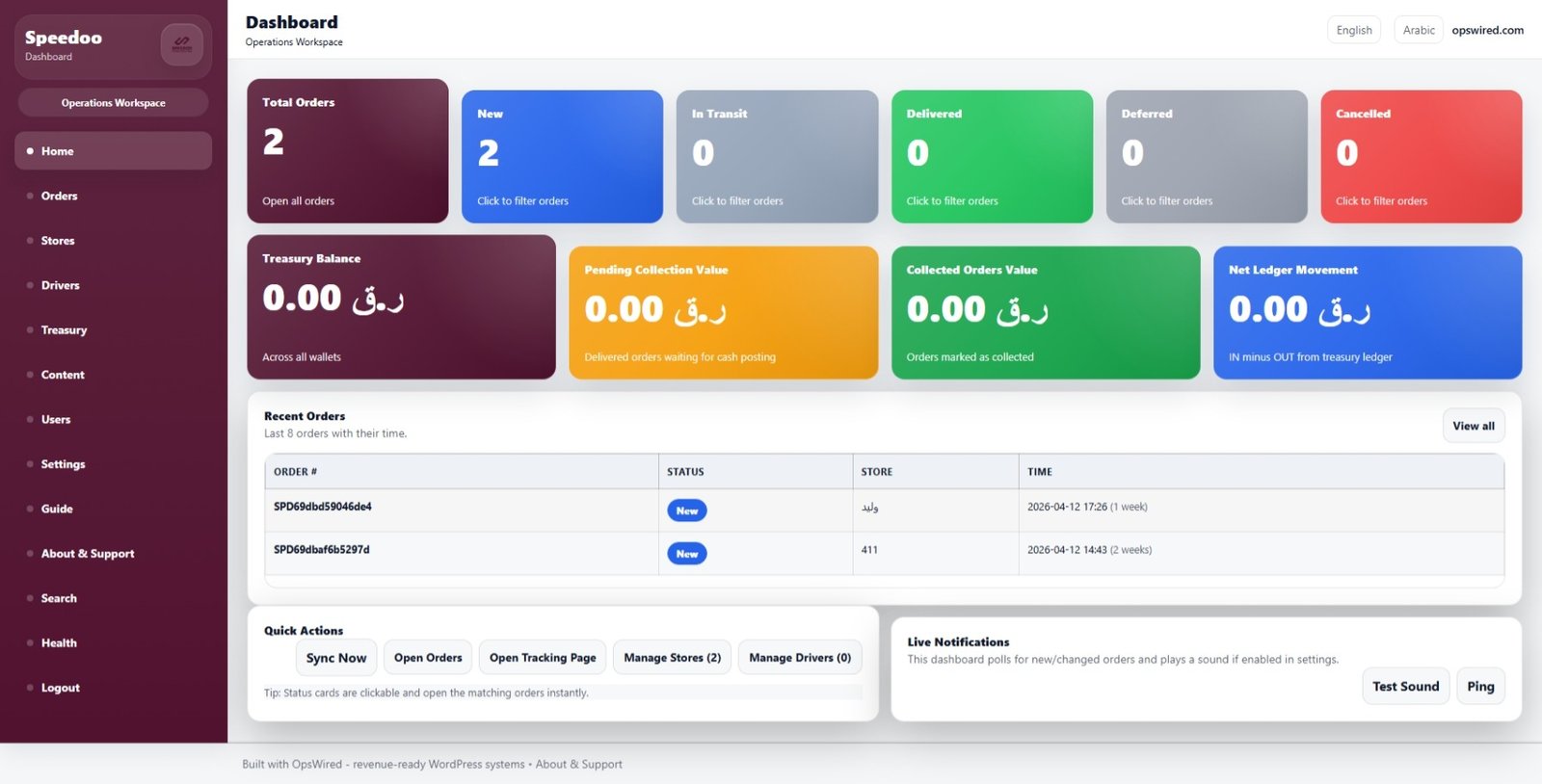The width and height of the screenshot is (1542, 784).
Task: Click the Sync Now button
Action: click(336, 658)
